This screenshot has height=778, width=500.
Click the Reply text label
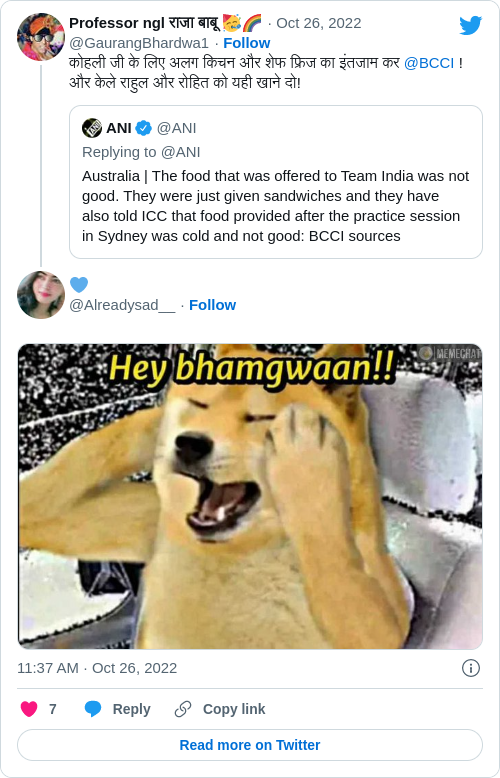[131, 709]
